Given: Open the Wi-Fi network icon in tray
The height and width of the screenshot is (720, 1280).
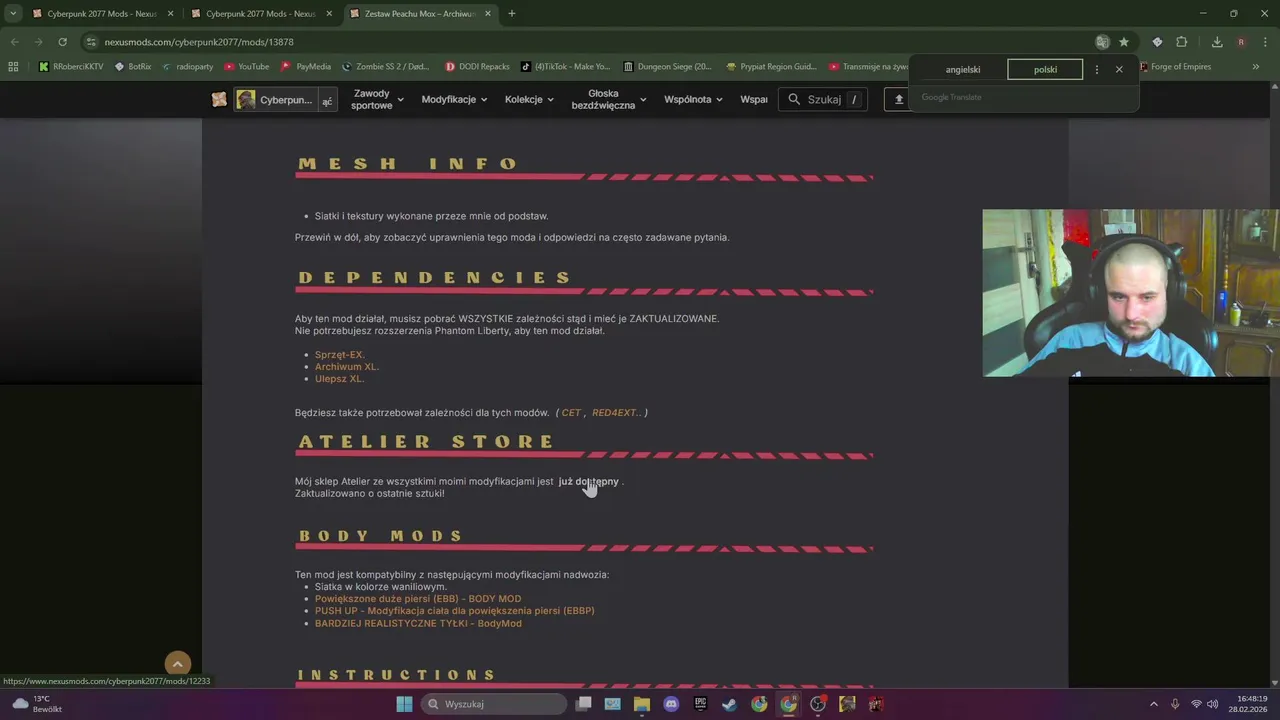Looking at the screenshot, I should pos(1196,704).
